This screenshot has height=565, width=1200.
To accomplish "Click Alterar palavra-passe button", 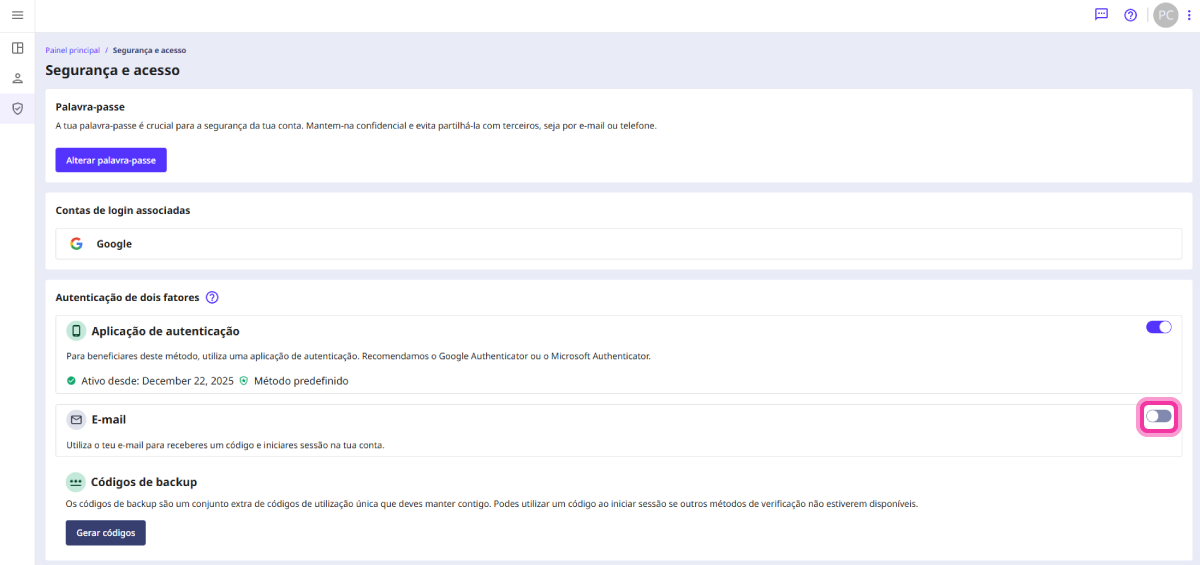I will click(111, 160).
